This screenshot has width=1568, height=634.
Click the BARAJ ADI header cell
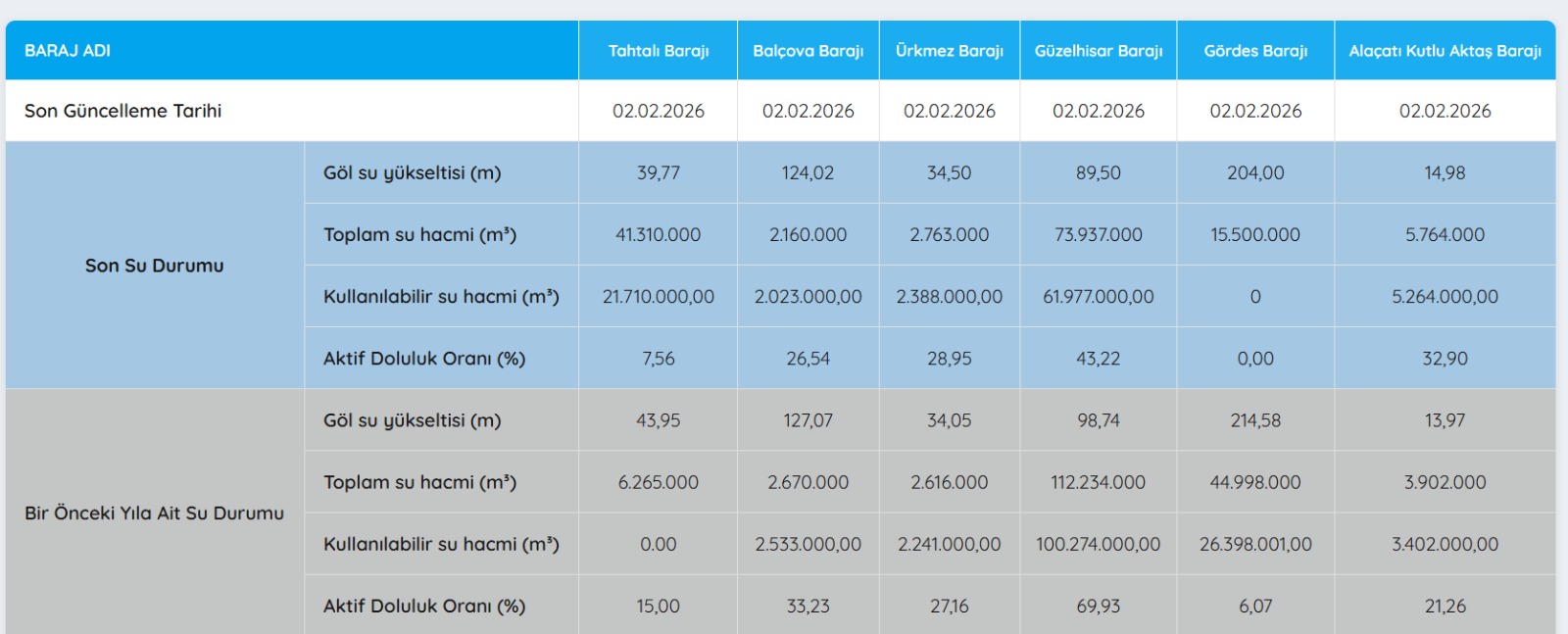point(68,51)
